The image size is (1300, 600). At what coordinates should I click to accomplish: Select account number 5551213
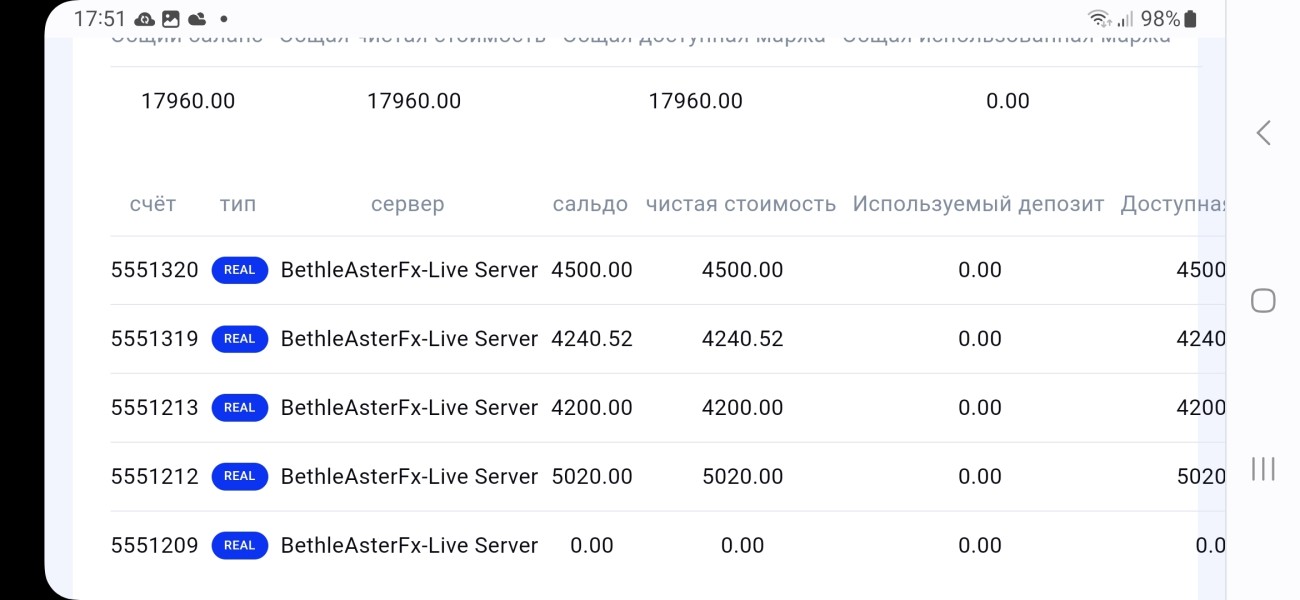point(155,408)
